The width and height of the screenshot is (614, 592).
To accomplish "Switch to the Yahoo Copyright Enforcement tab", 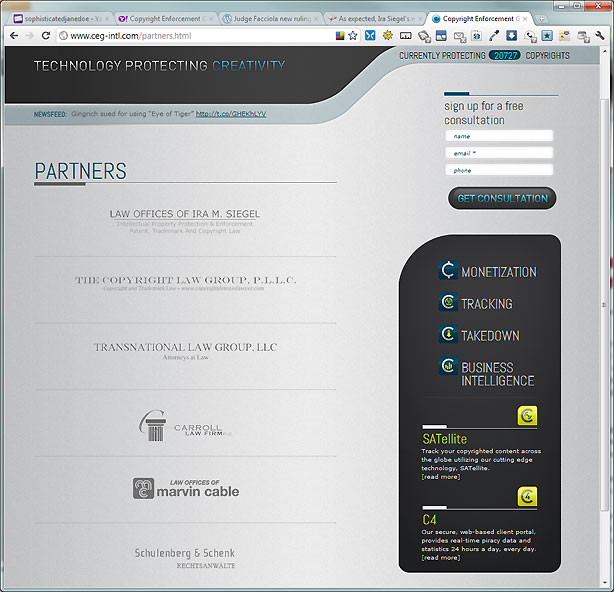I will pos(166,19).
